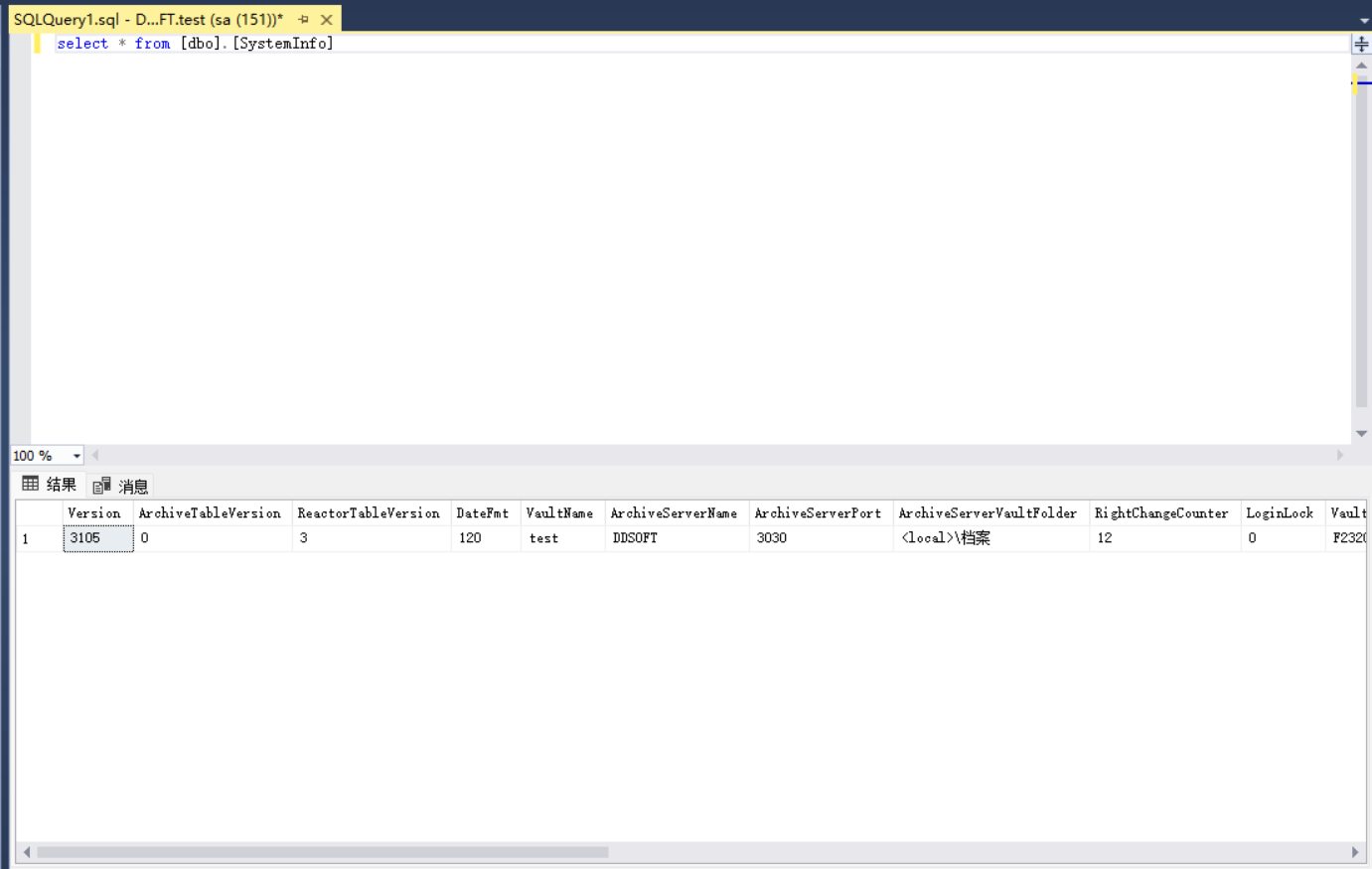Viewport: 1372px width, 869px height.
Task: Click the ArchiveTableVersion column header
Action: coord(213,513)
